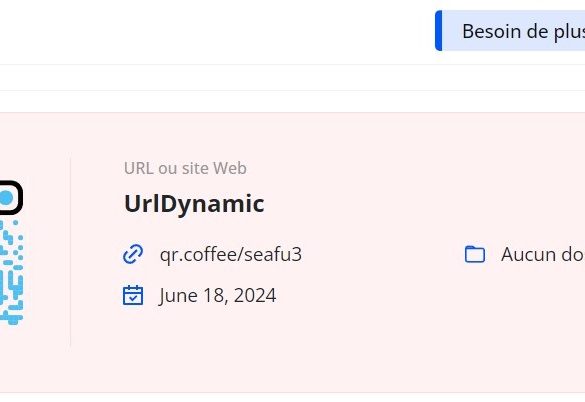585x402 pixels.
Task: Click the empty header area left of Besoin banner
Action: pyautogui.click(x=216, y=31)
